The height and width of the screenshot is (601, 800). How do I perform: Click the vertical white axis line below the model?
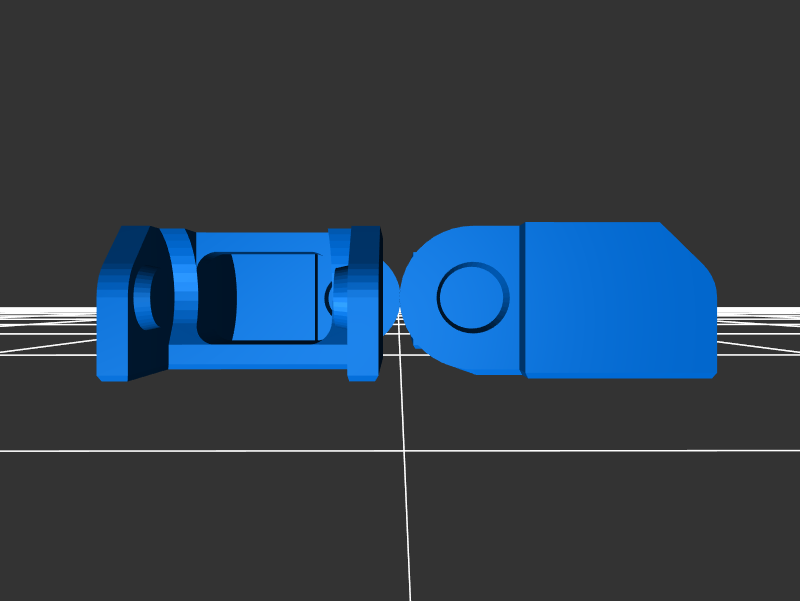coord(407,500)
